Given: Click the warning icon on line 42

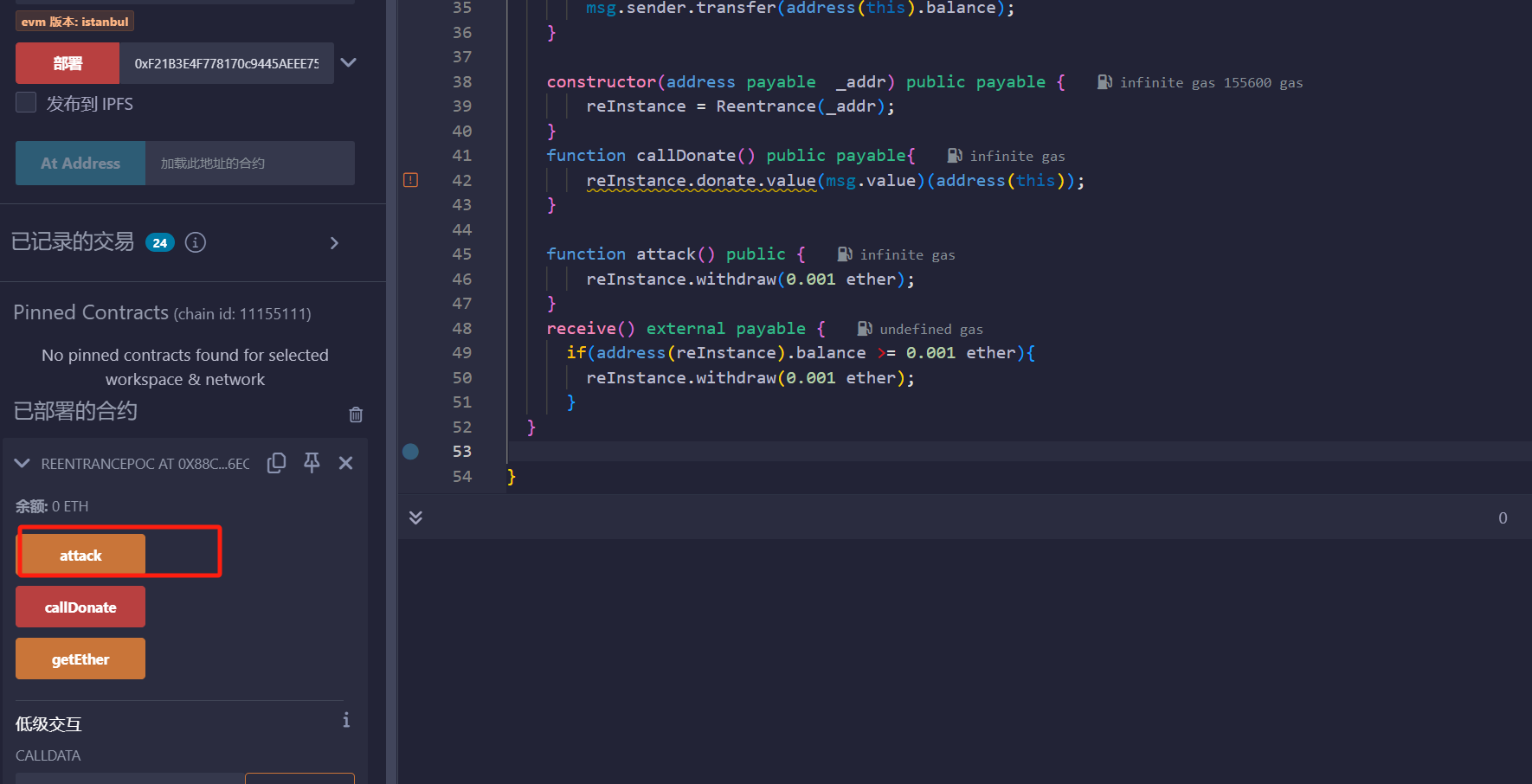Looking at the screenshot, I should tap(410, 180).
